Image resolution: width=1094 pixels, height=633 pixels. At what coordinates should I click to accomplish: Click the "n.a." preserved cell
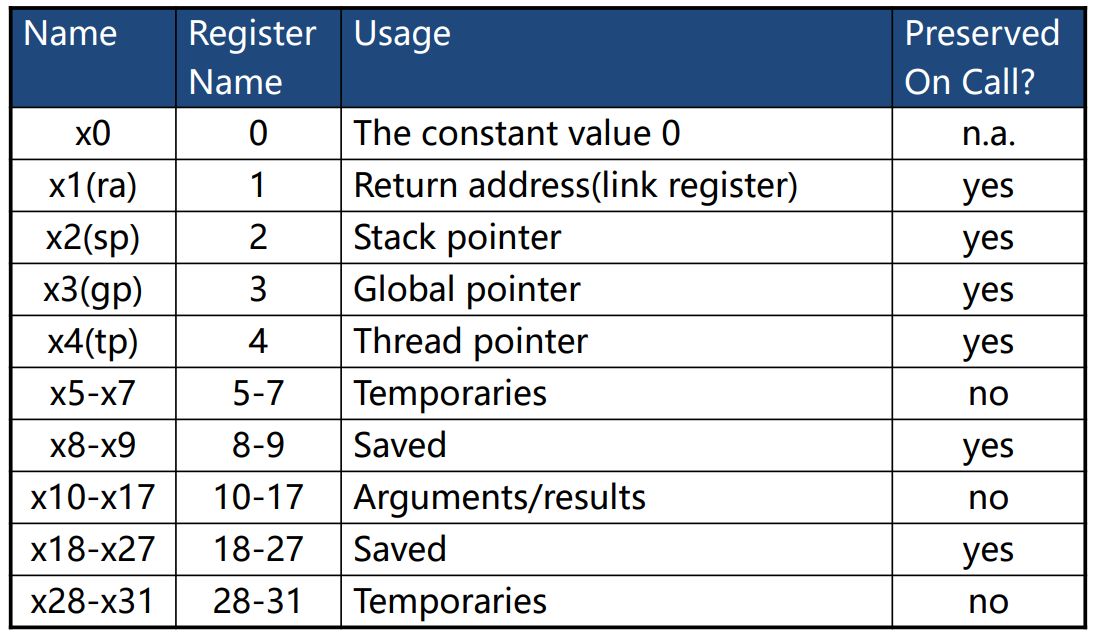pos(987,134)
